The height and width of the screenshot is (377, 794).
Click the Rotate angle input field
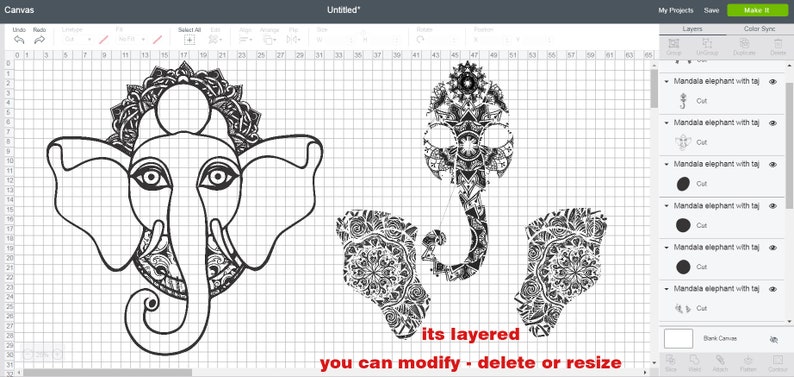point(443,39)
